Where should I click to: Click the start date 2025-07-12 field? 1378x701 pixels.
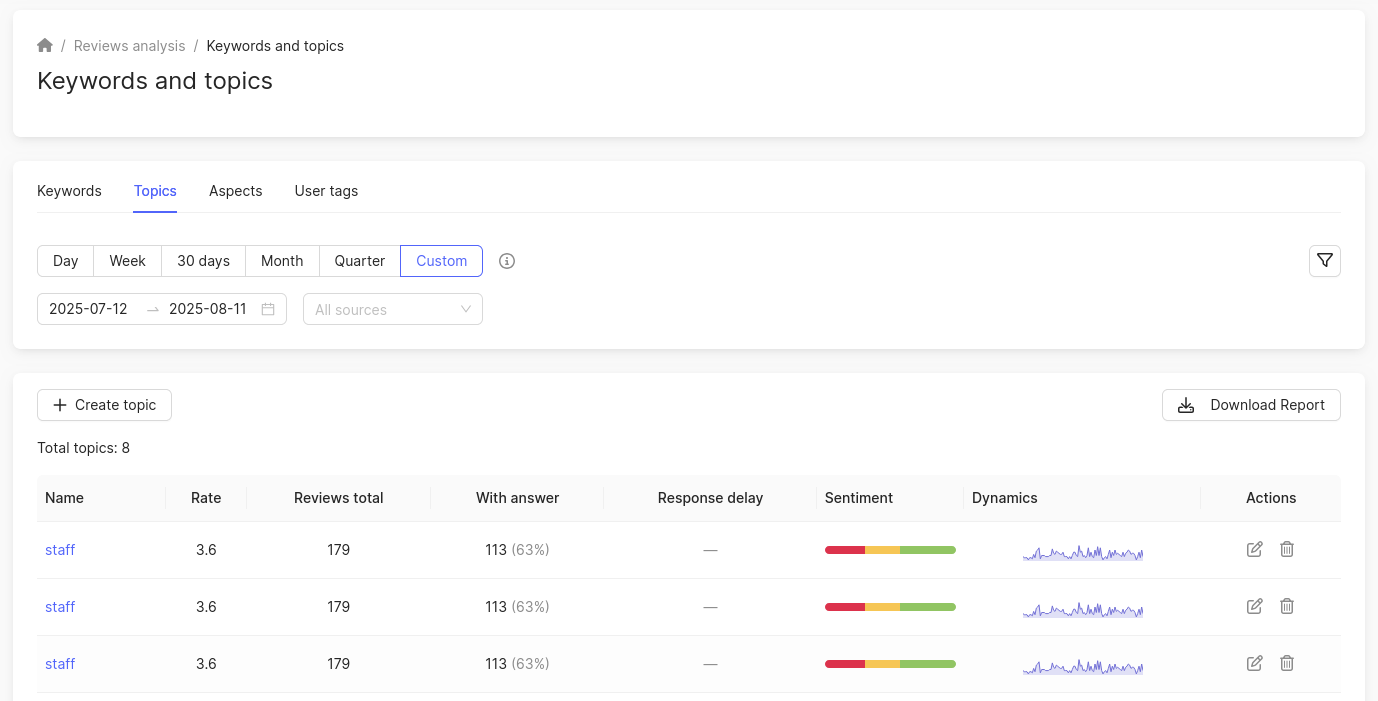click(89, 309)
